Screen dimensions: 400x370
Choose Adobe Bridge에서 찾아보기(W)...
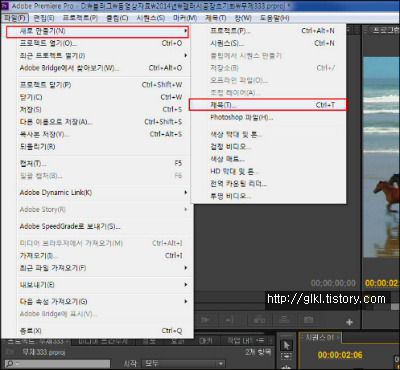103,68
